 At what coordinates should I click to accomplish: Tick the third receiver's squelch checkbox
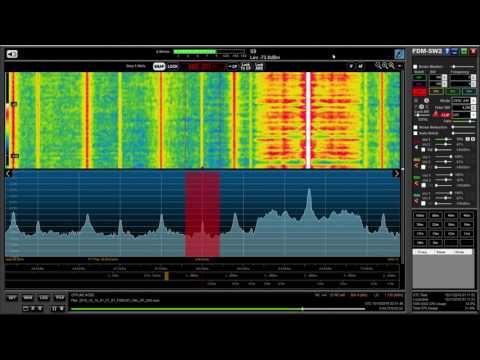(423, 185)
